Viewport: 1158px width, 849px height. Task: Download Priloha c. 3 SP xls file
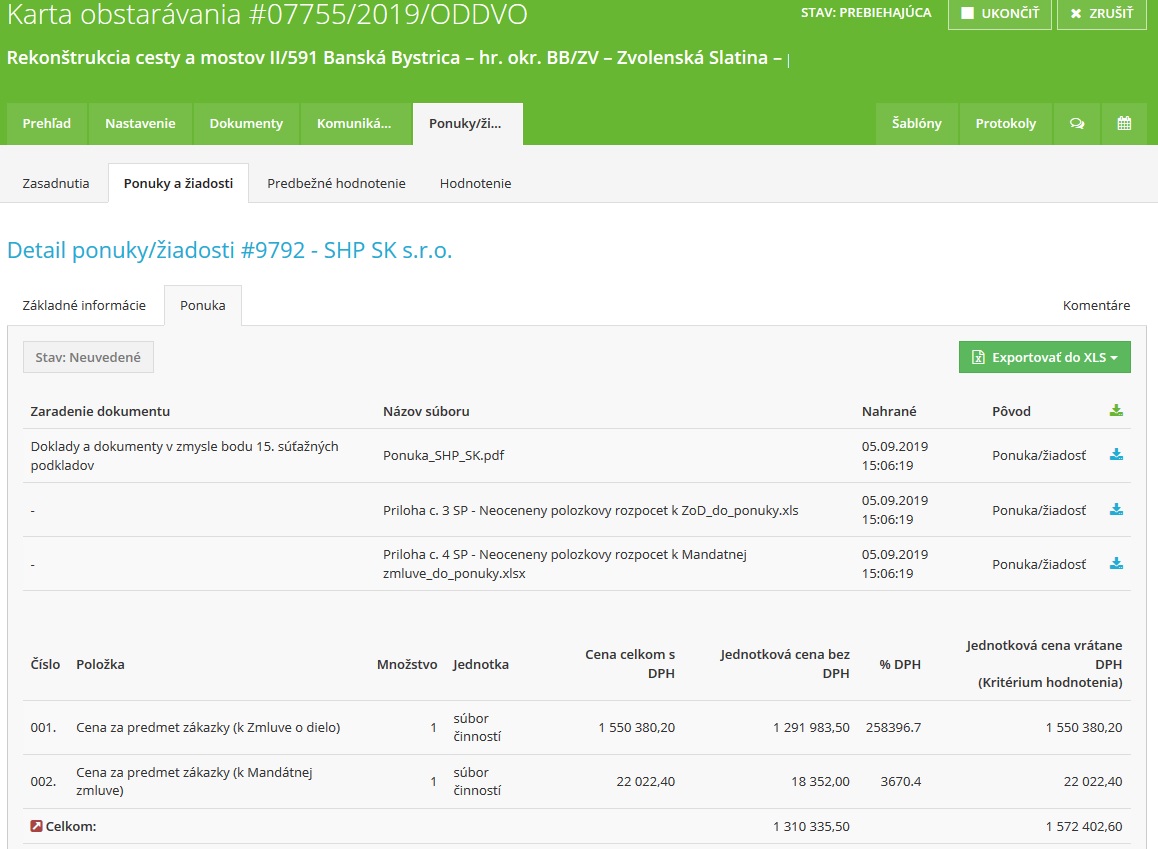(1116, 510)
